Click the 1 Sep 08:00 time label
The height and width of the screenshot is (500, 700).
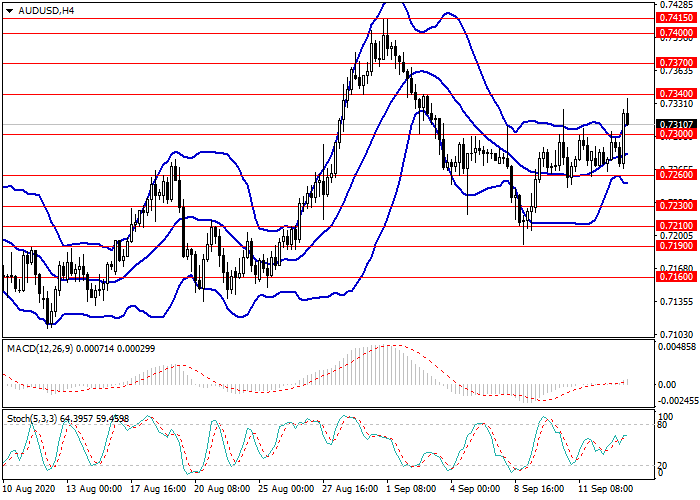tap(411, 490)
